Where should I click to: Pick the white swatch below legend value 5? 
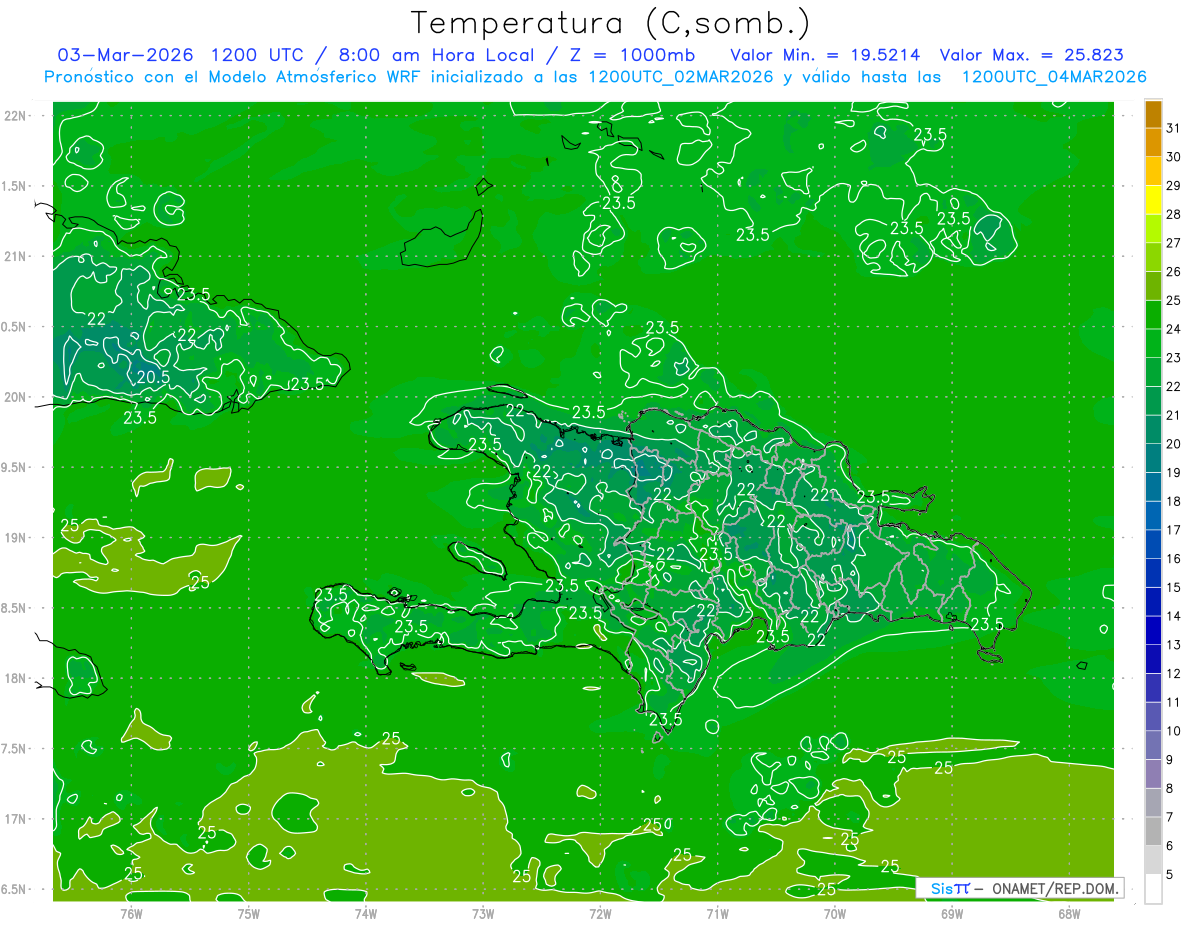[1153, 889]
